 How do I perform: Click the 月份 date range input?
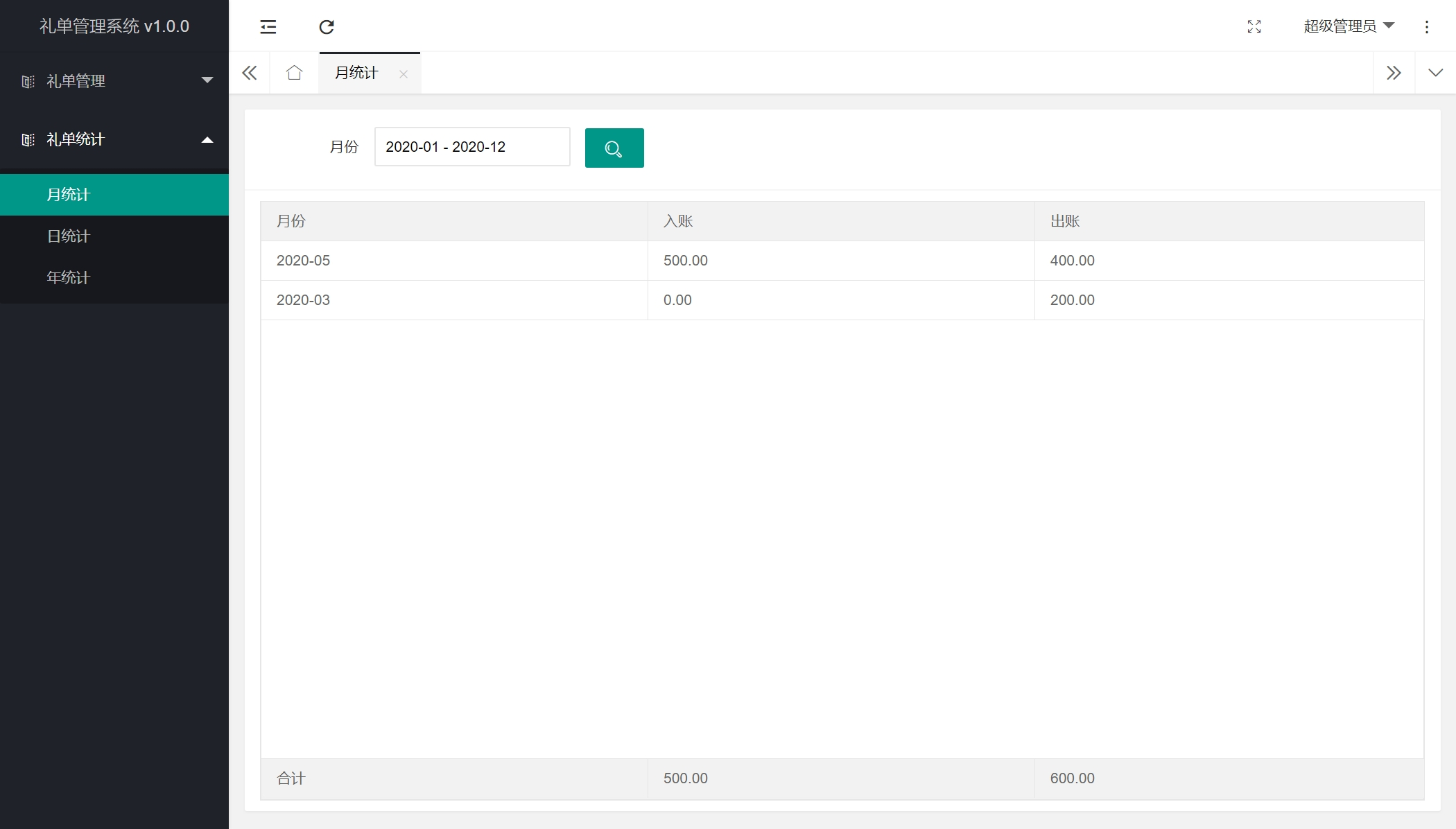pos(471,147)
